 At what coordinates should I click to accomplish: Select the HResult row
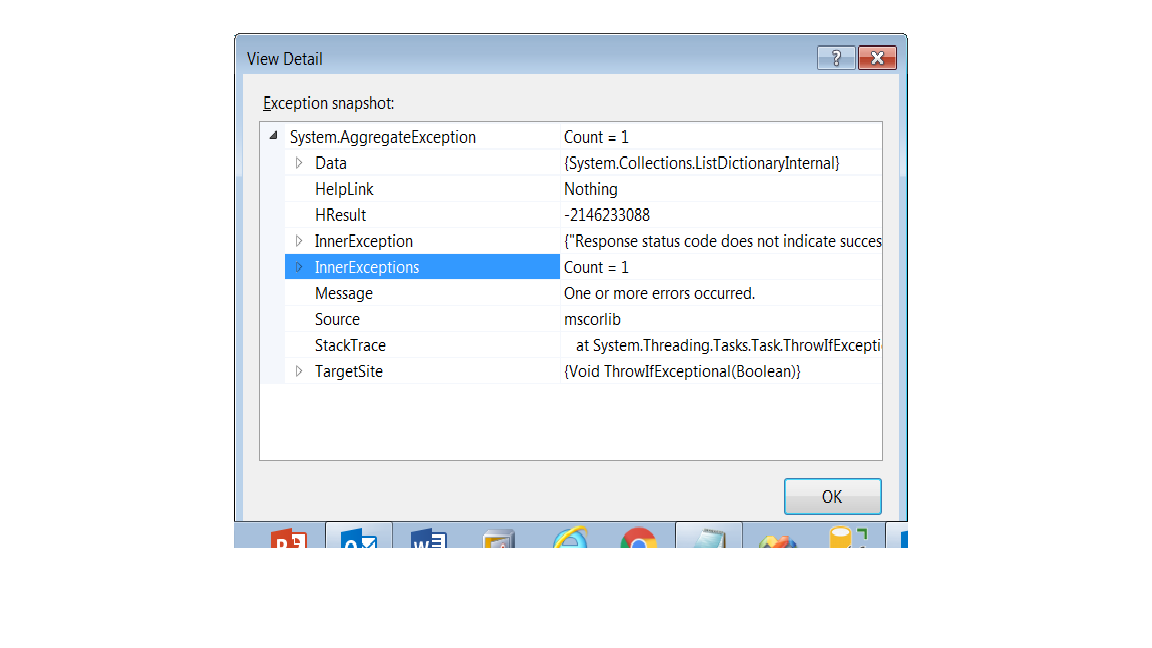pyautogui.click(x=341, y=215)
